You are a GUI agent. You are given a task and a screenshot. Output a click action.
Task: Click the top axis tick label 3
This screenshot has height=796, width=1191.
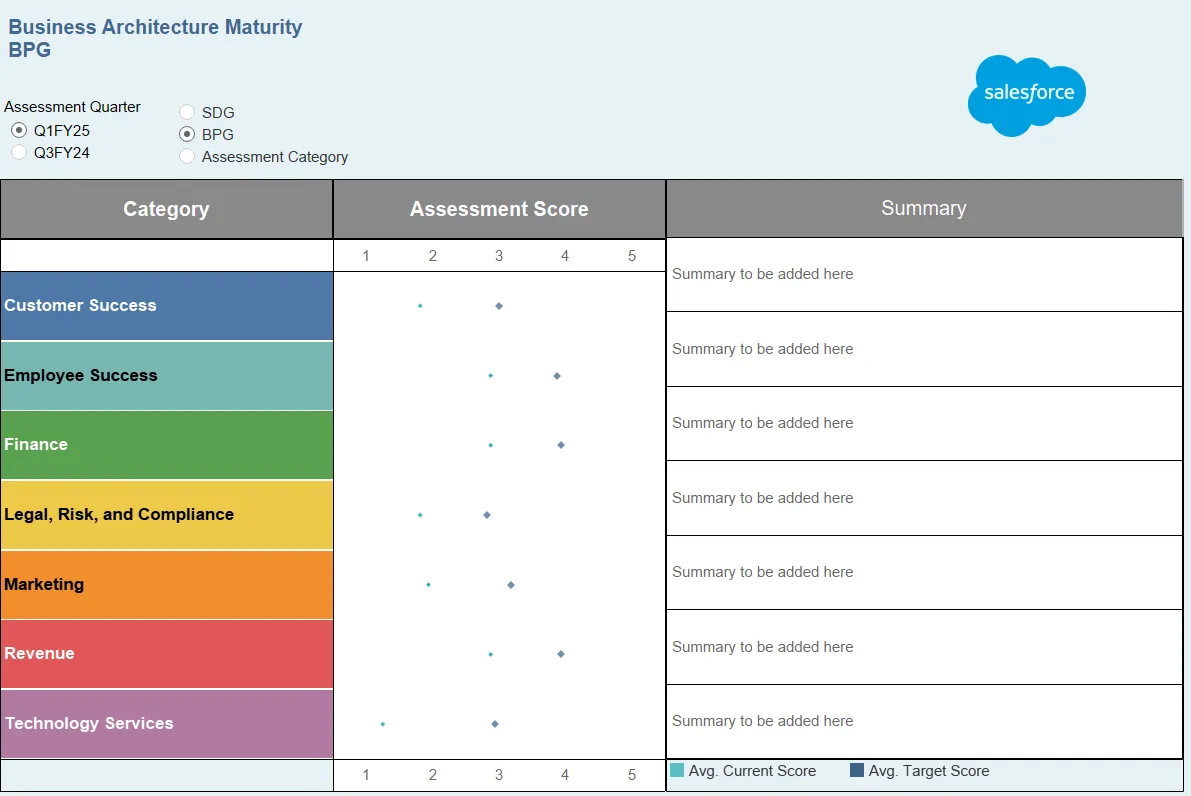[499, 256]
